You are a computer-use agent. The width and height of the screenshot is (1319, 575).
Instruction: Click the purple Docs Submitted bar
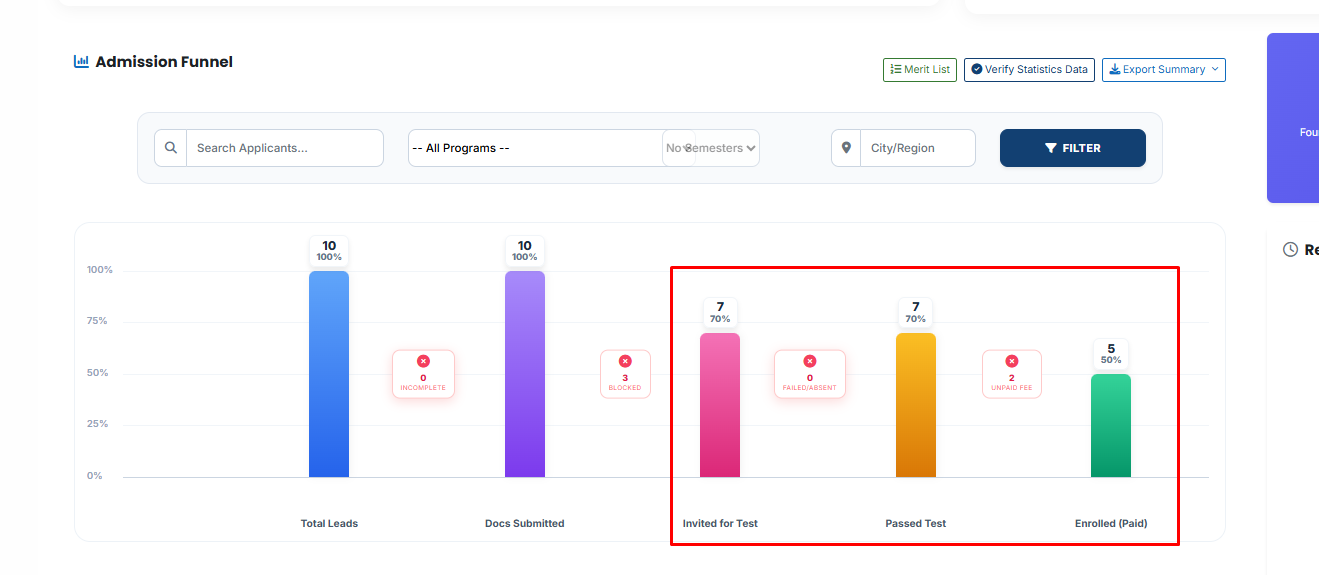point(525,374)
